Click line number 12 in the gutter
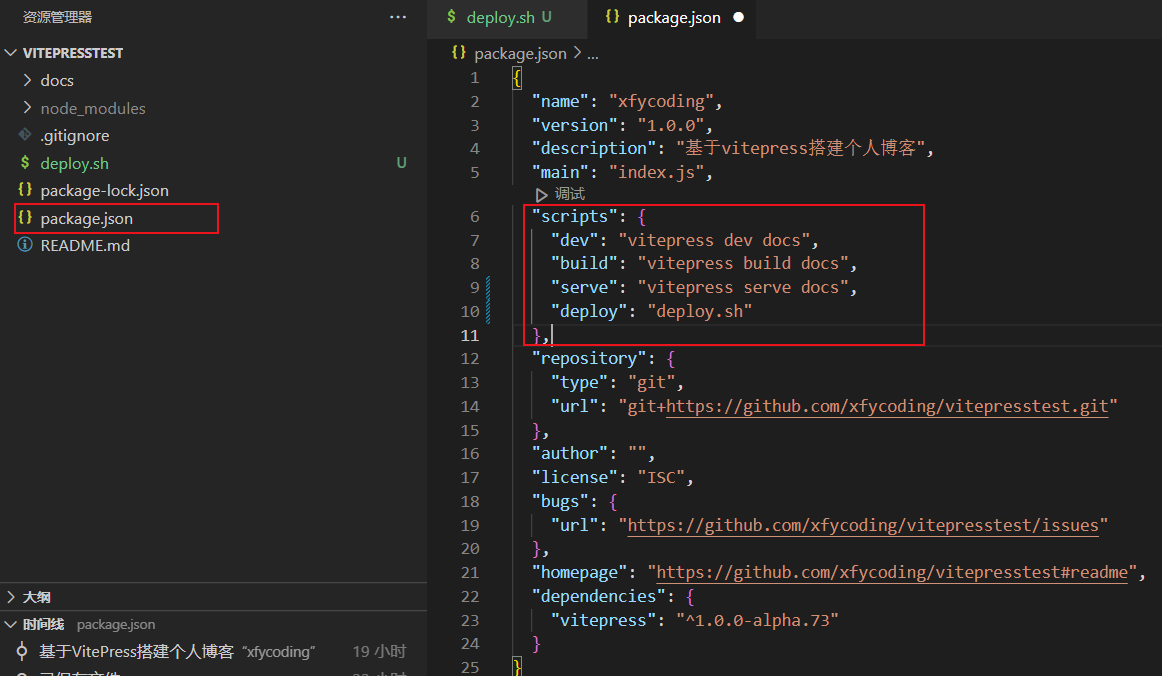Viewport: 1162px width, 676px height. [470, 359]
